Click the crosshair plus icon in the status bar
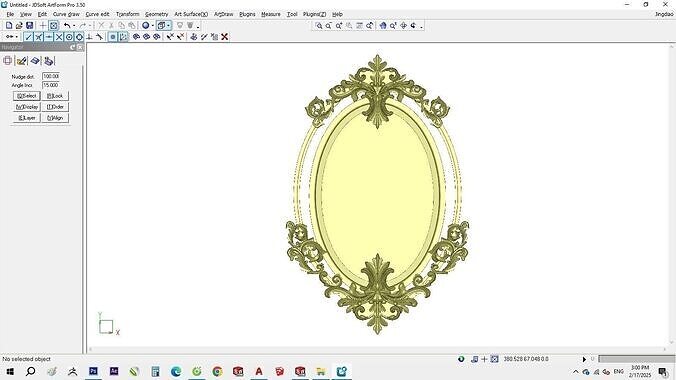The height and width of the screenshot is (380, 676). click(484, 359)
